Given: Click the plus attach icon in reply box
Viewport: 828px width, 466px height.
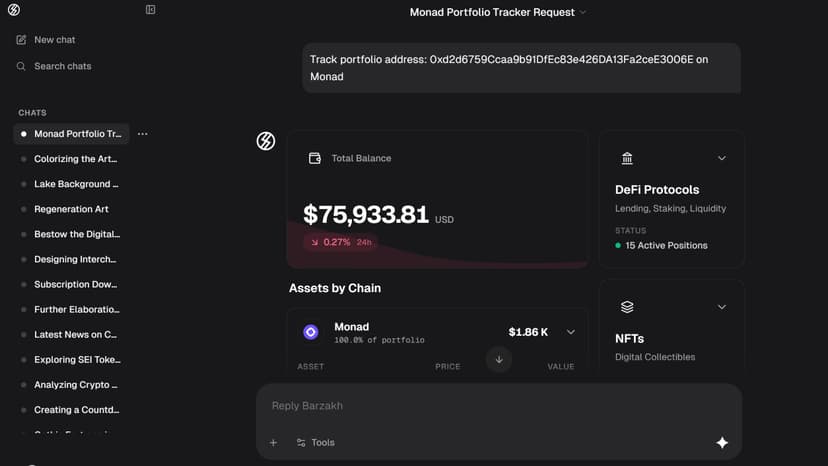Looking at the screenshot, I should coord(273,443).
